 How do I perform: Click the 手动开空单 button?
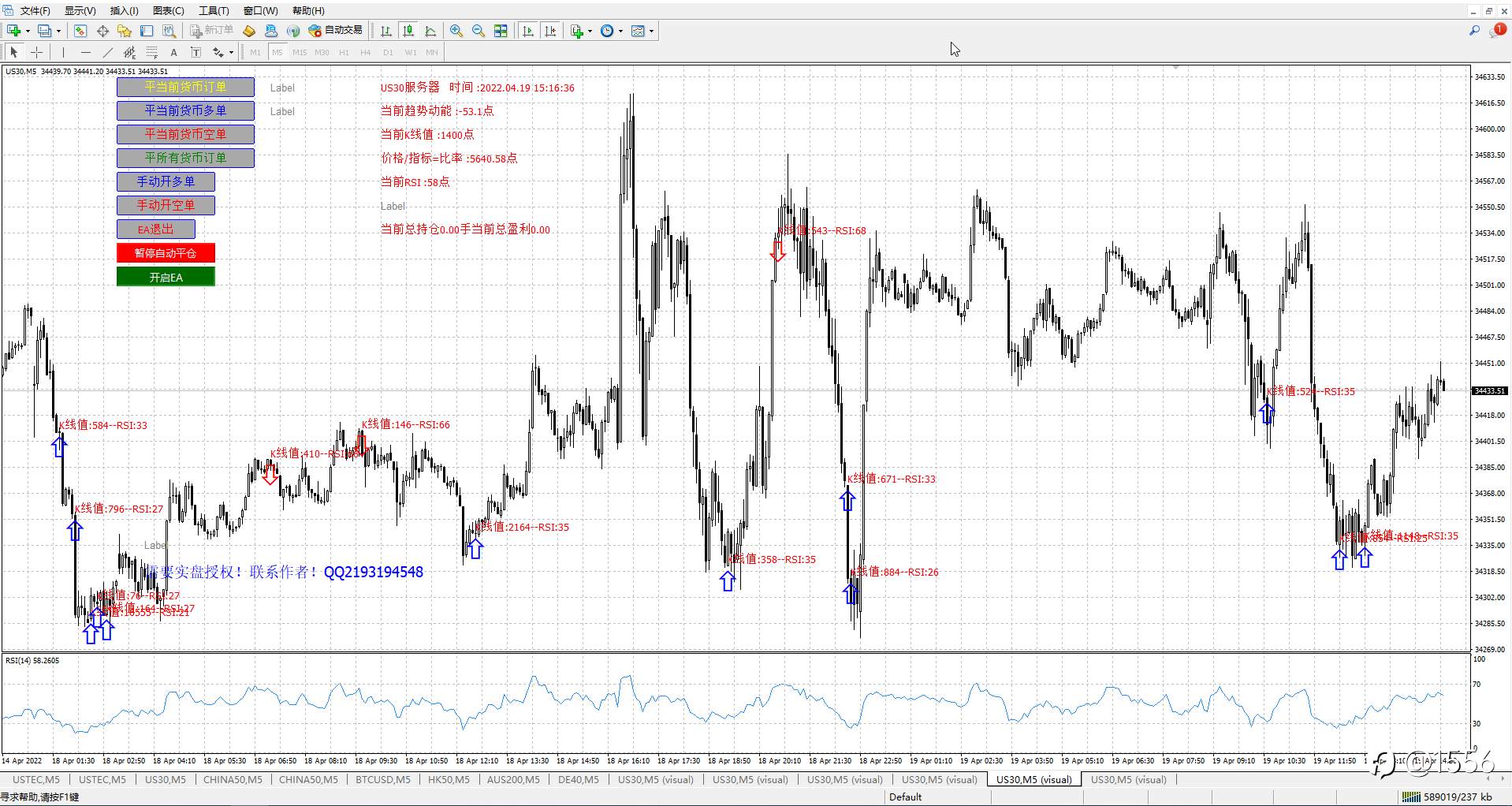(166, 205)
